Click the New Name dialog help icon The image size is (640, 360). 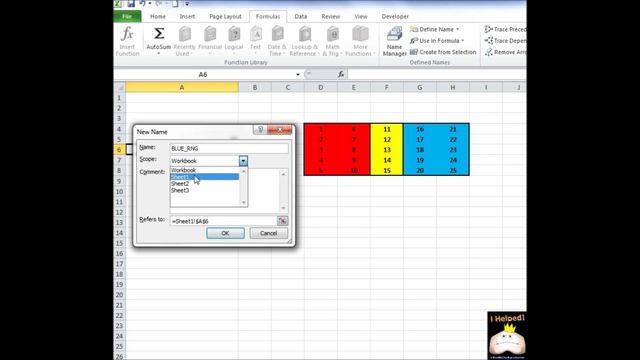point(260,130)
